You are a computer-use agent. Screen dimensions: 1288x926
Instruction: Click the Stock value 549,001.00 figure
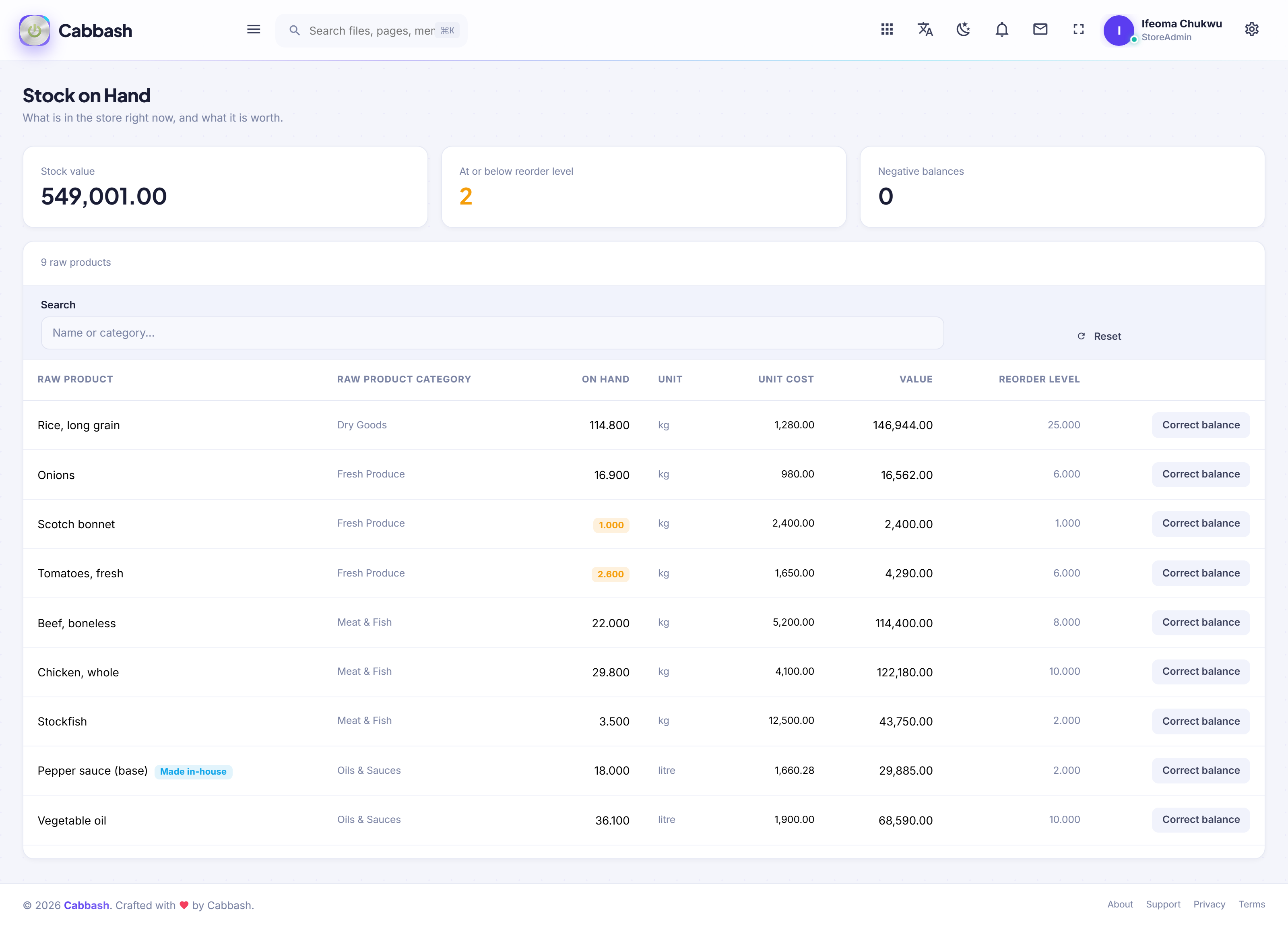tap(104, 196)
